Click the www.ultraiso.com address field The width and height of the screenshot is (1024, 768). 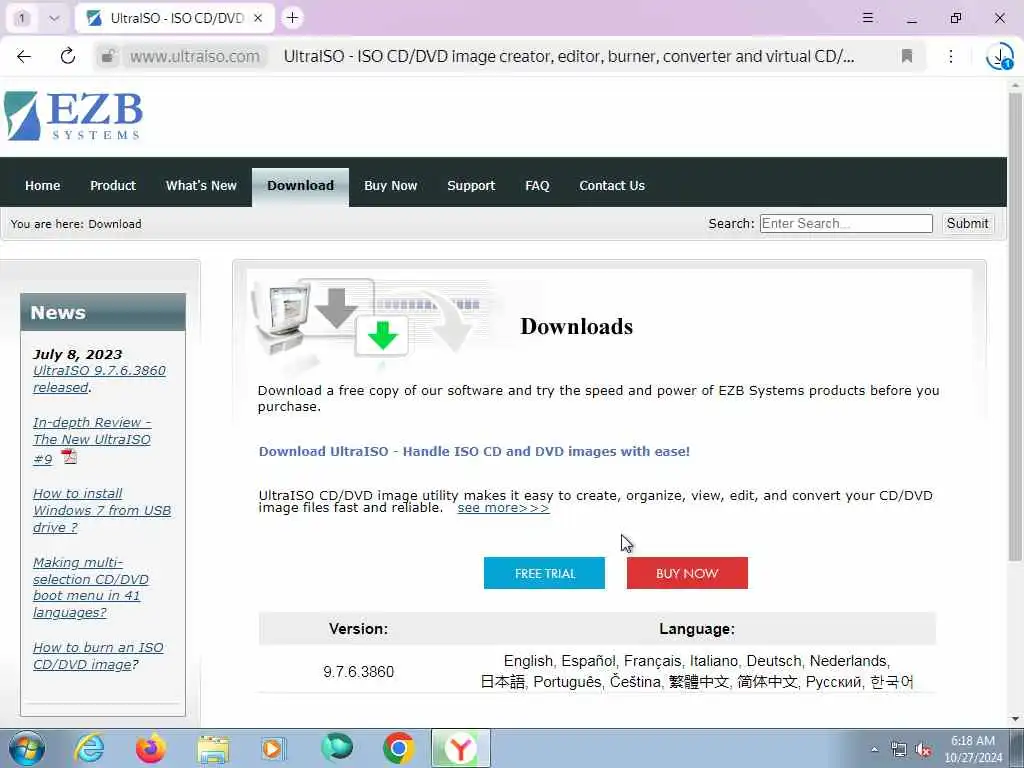pos(195,56)
